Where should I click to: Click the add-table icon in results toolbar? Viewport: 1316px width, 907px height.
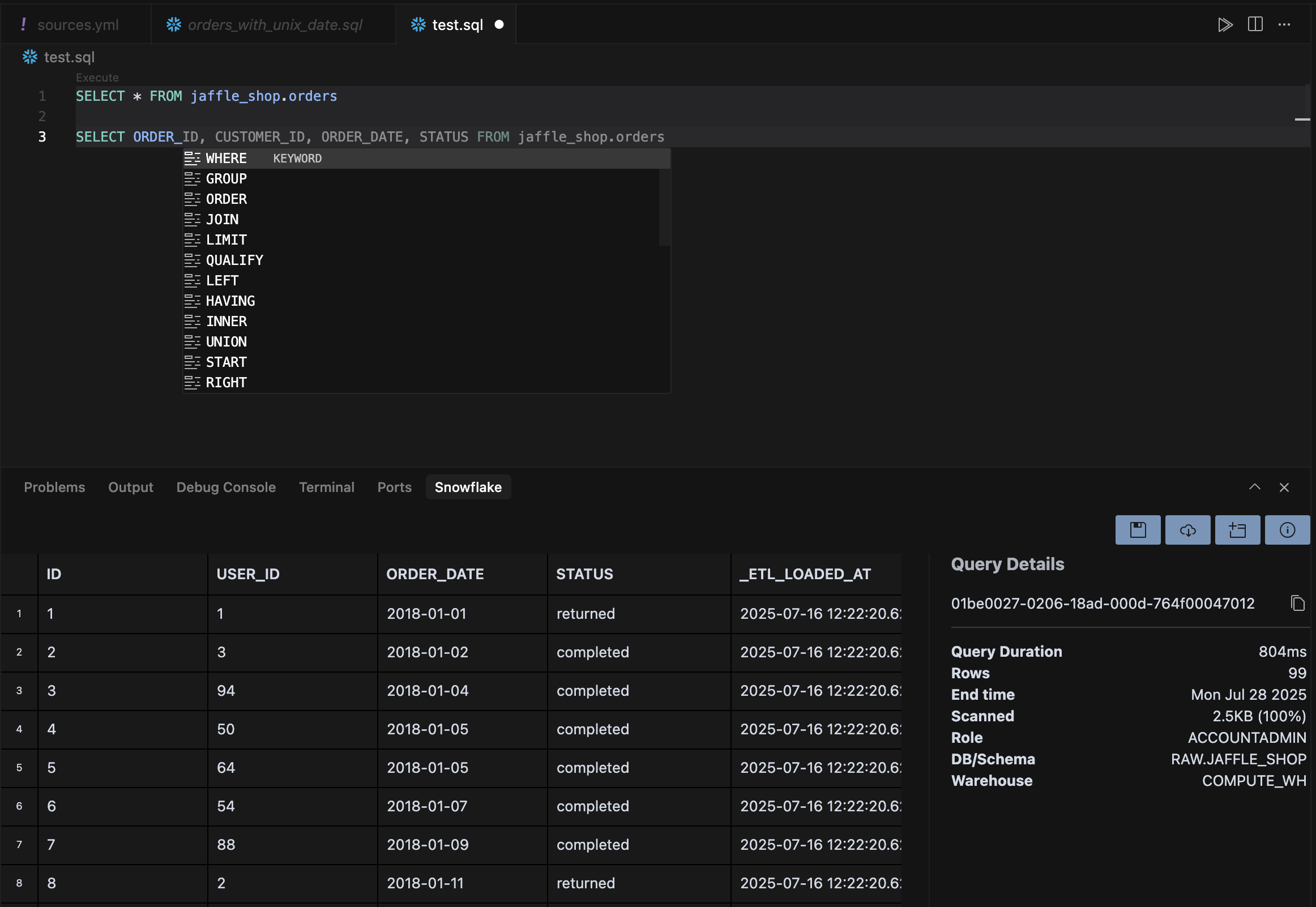pyautogui.click(x=1237, y=530)
